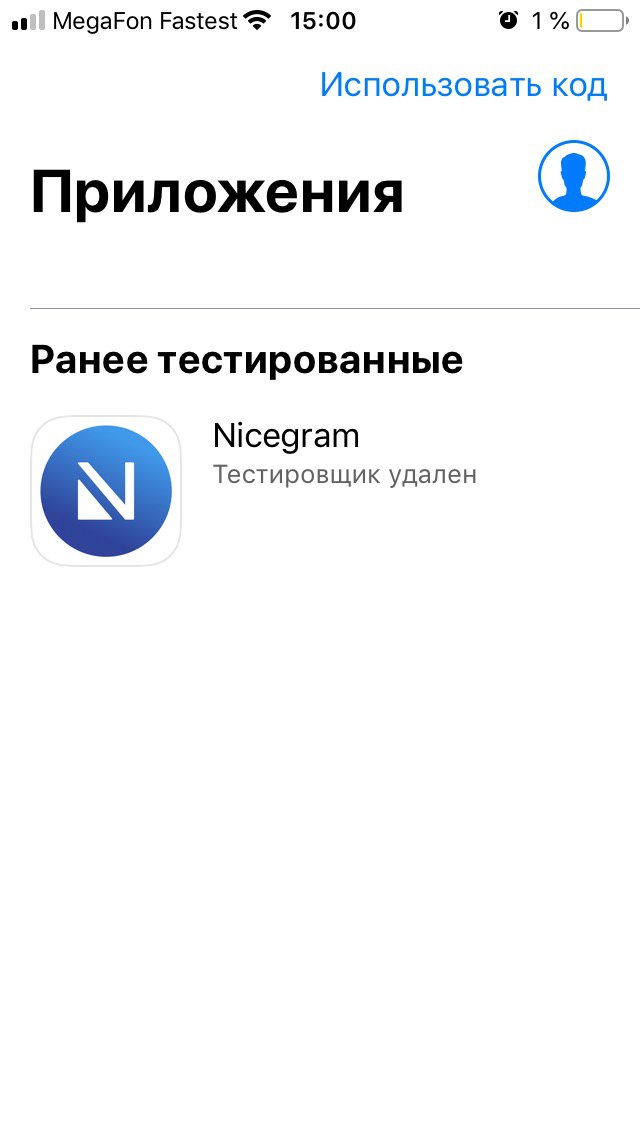640x1136 pixels.
Task: Tap the Ранее тестированные section header
Action: [246, 359]
